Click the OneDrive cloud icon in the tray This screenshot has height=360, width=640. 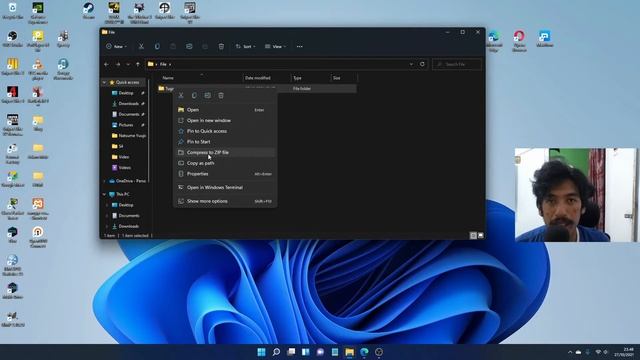[578, 352]
